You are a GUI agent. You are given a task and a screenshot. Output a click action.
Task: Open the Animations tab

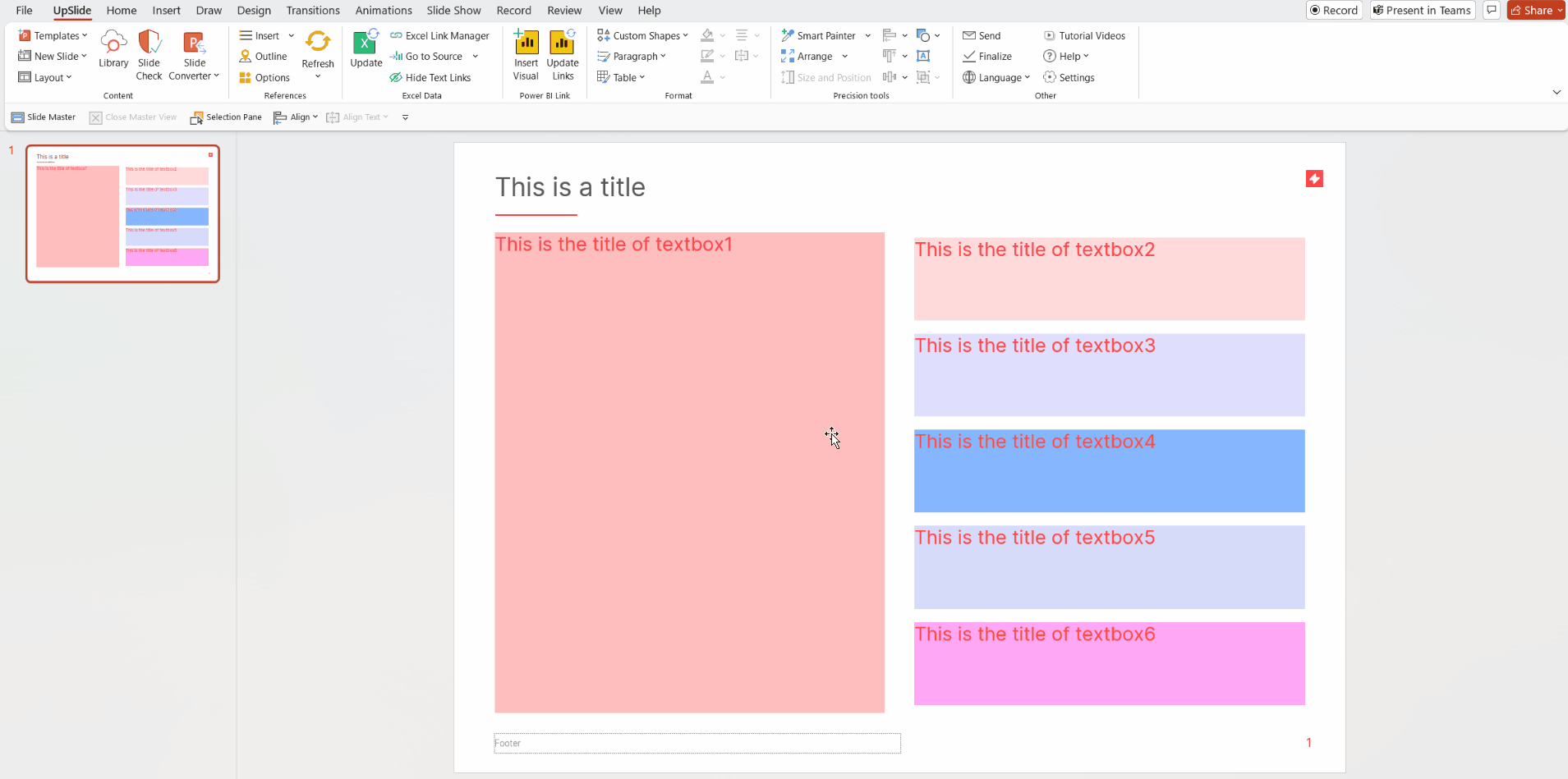click(384, 11)
